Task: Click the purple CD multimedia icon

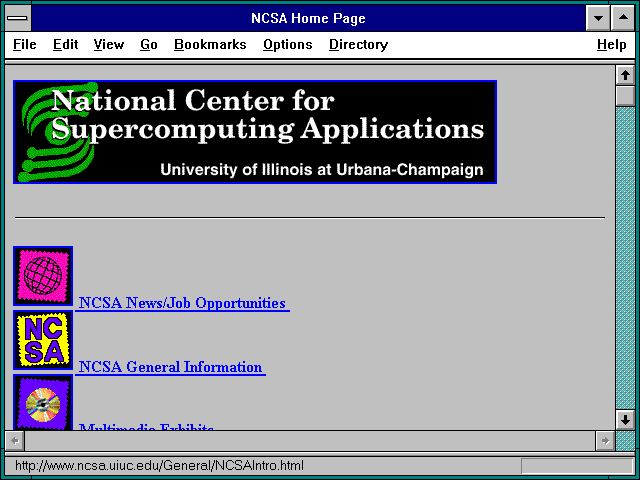Action: pyautogui.click(x=43, y=402)
